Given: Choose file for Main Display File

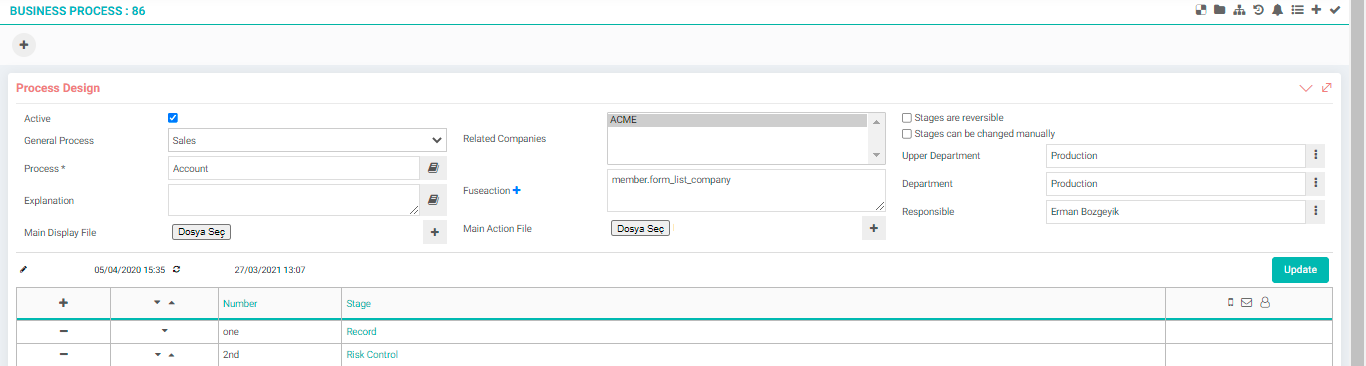Looking at the screenshot, I should (x=203, y=232).
